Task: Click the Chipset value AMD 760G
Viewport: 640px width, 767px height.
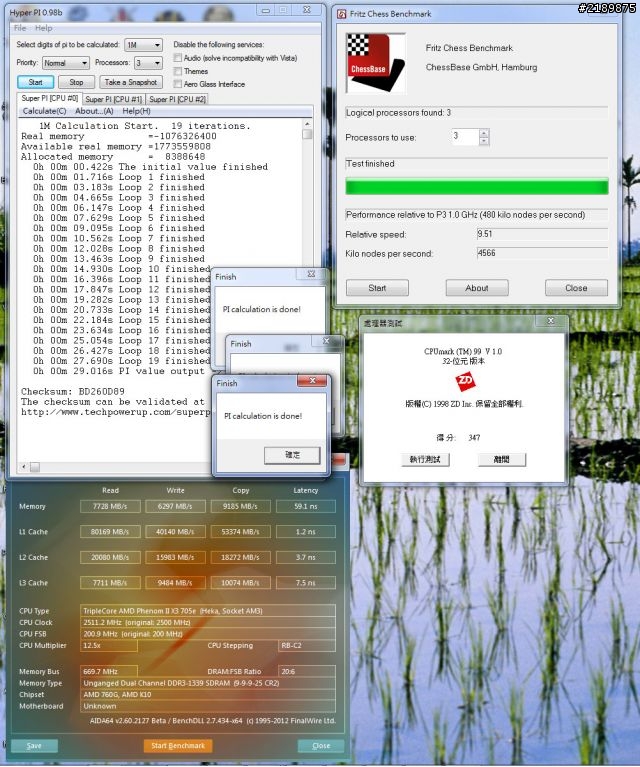Action: pos(208,695)
